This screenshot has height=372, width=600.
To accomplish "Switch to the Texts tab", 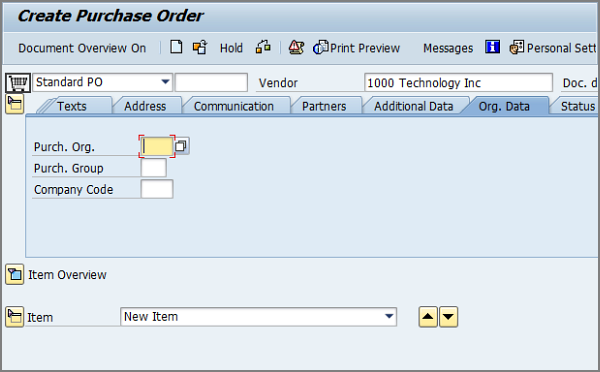I will [x=72, y=106].
